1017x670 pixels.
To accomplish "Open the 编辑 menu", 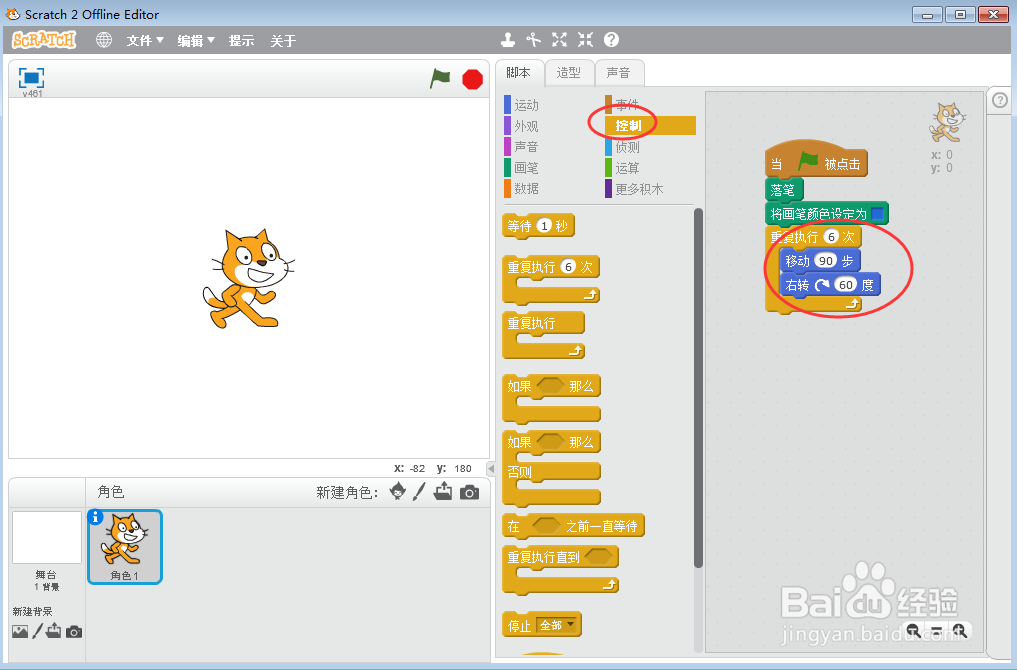I will pos(196,41).
